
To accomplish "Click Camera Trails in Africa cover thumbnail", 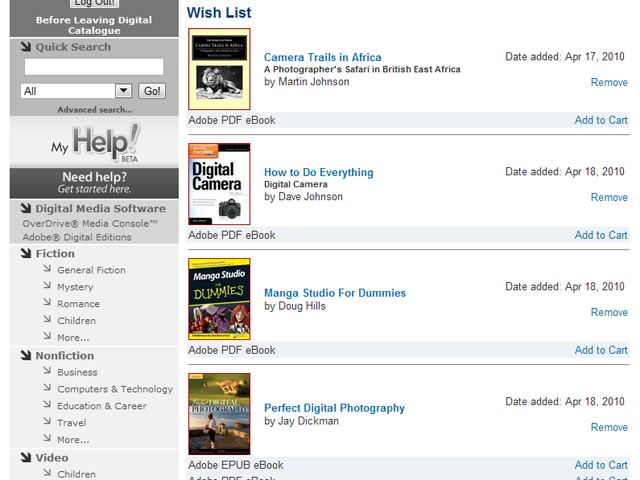I will [219, 69].
